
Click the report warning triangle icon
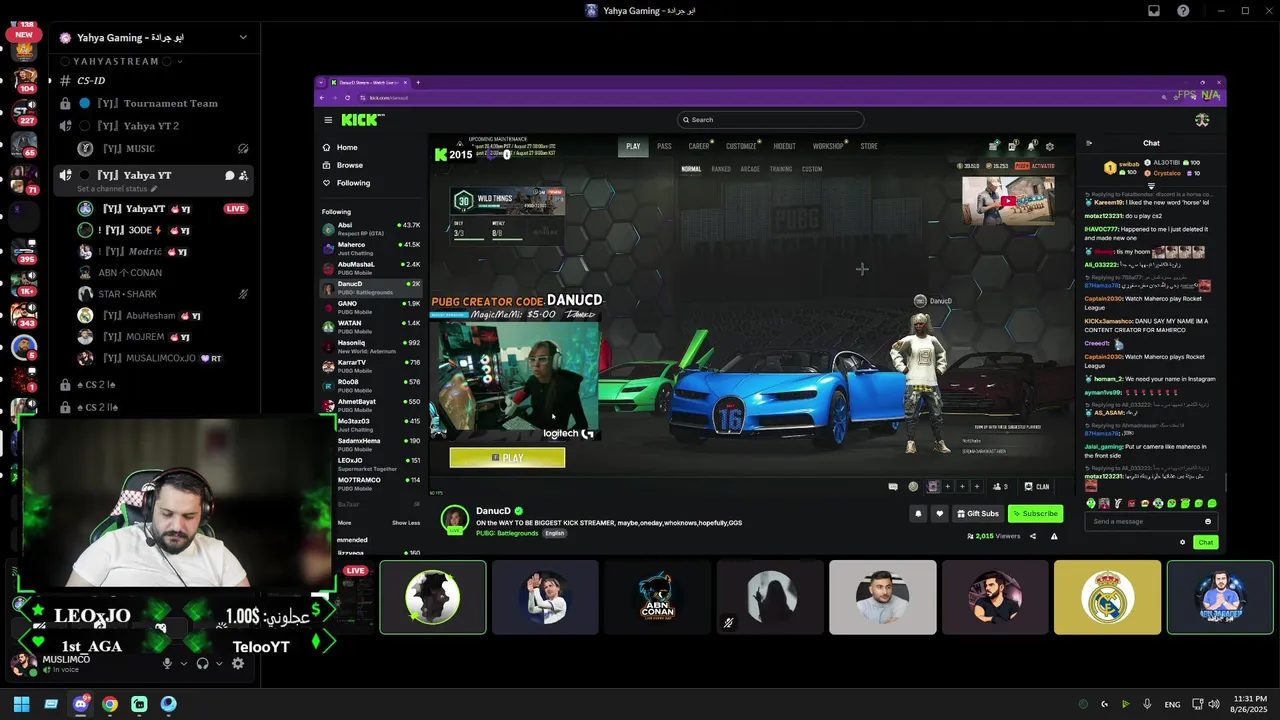tap(1054, 536)
